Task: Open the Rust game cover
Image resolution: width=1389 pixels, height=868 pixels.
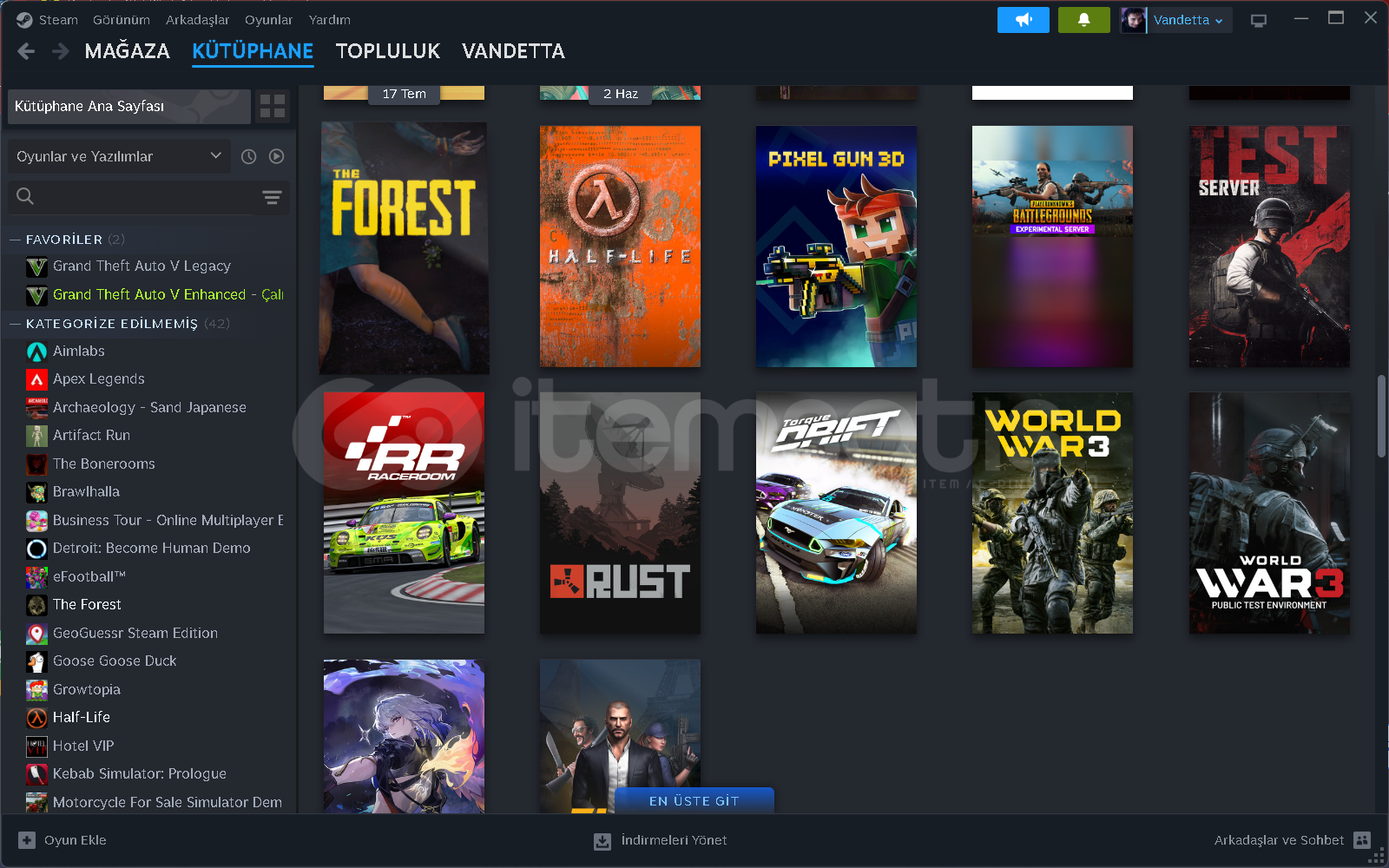Action: [620, 513]
